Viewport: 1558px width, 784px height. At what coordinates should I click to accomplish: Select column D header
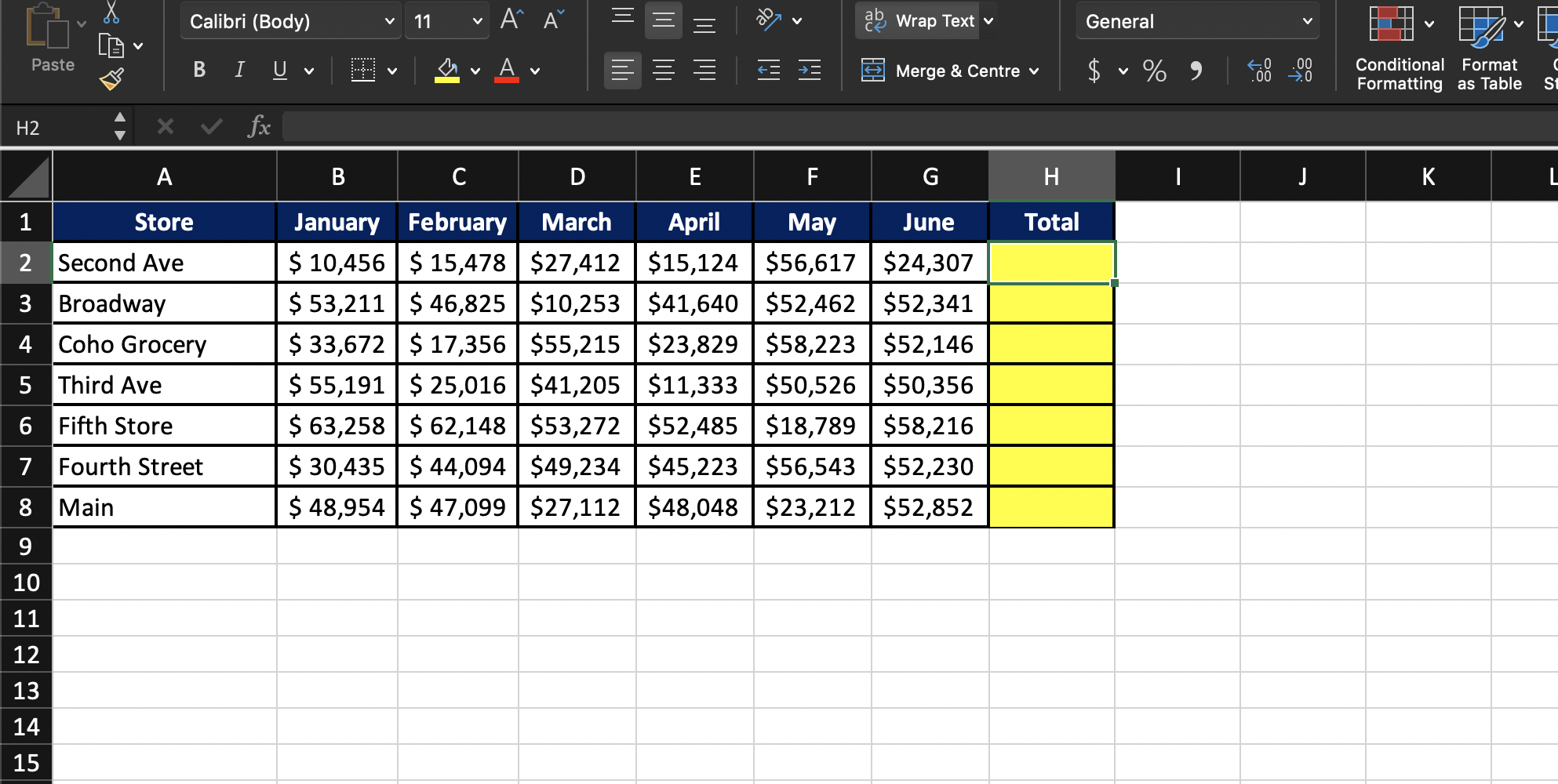[x=577, y=176]
